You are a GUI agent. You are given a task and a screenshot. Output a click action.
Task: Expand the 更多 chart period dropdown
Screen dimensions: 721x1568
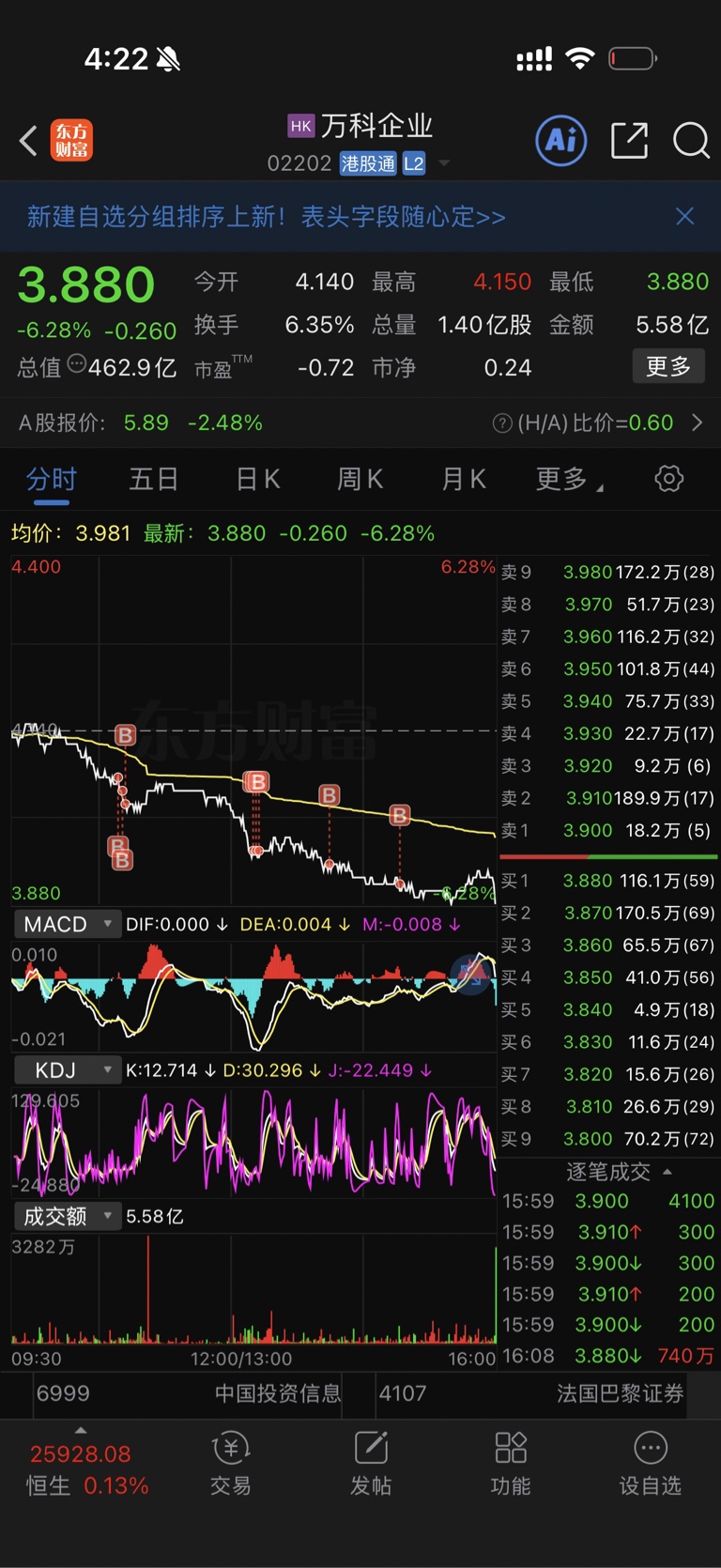pyautogui.click(x=570, y=479)
